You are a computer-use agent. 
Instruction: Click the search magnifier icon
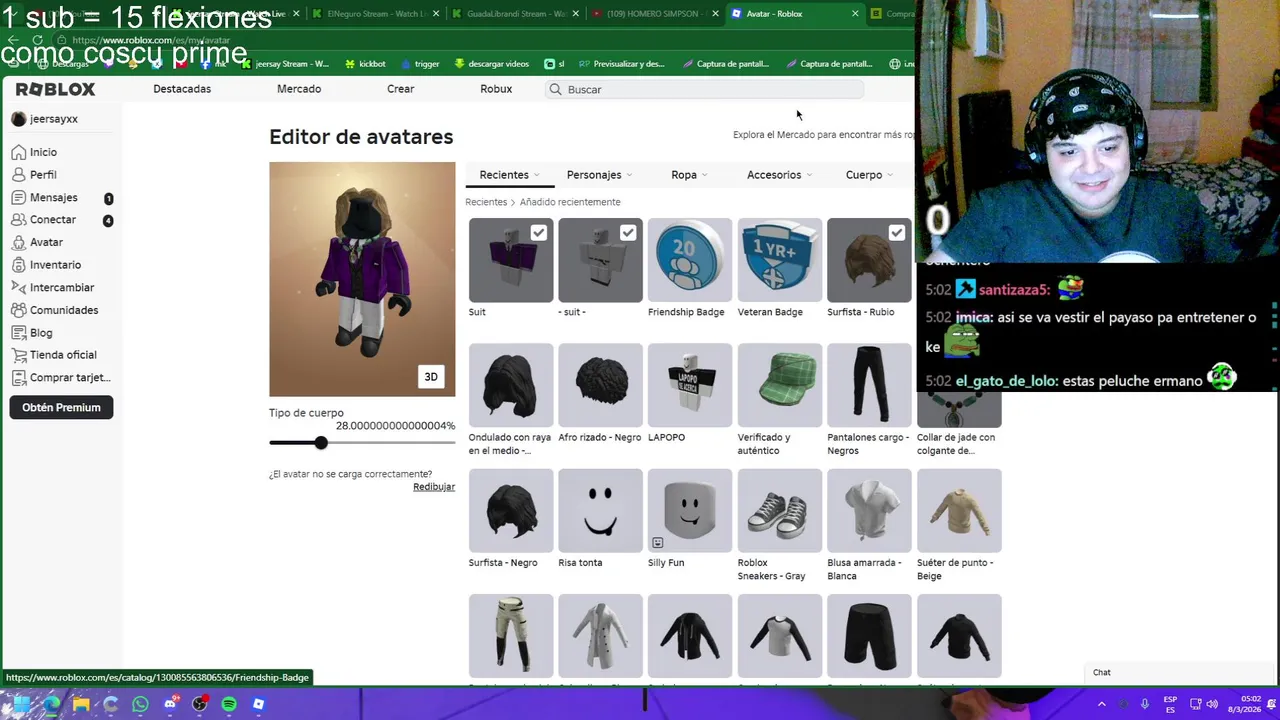pos(555,89)
